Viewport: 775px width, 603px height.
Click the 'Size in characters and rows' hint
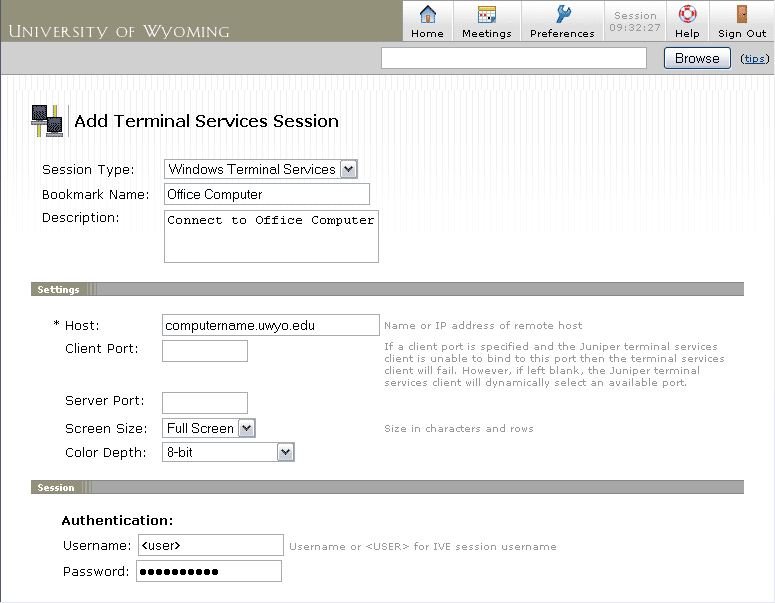459,429
